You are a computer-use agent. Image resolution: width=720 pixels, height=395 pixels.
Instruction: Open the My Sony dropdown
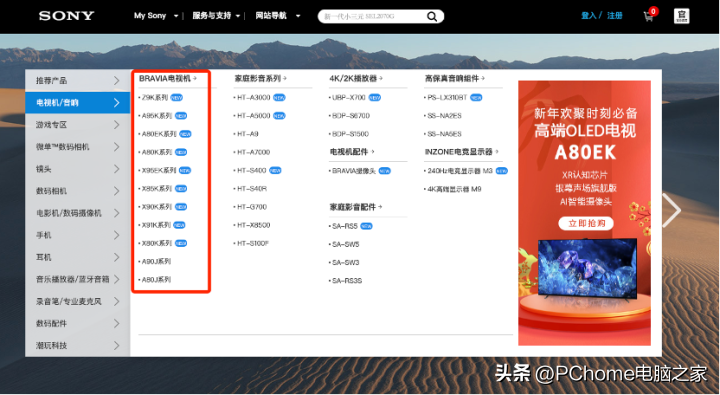pyautogui.click(x=156, y=16)
